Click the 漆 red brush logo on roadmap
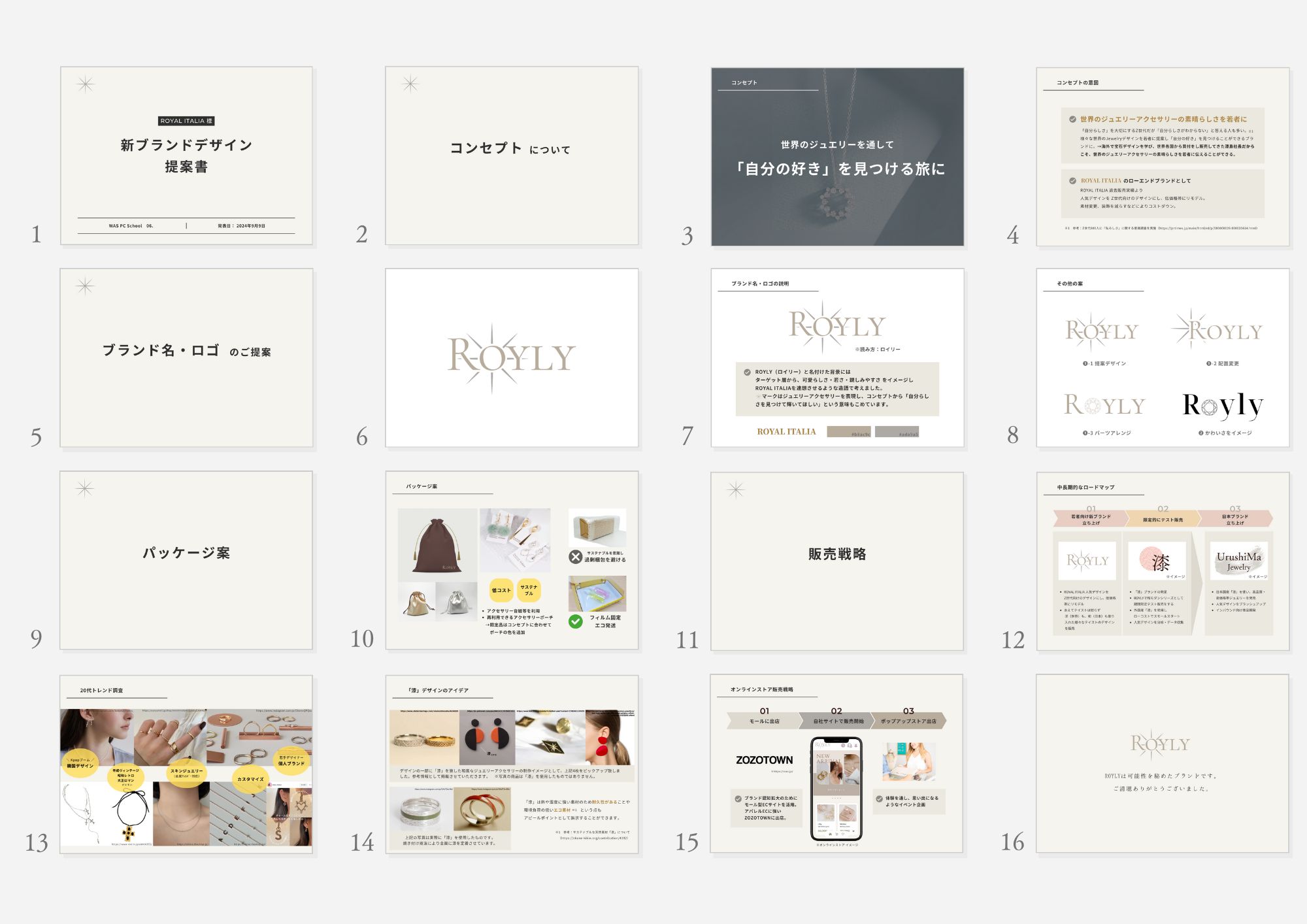Image resolution: width=1307 pixels, height=924 pixels. pyautogui.click(x=1157, y=561)
